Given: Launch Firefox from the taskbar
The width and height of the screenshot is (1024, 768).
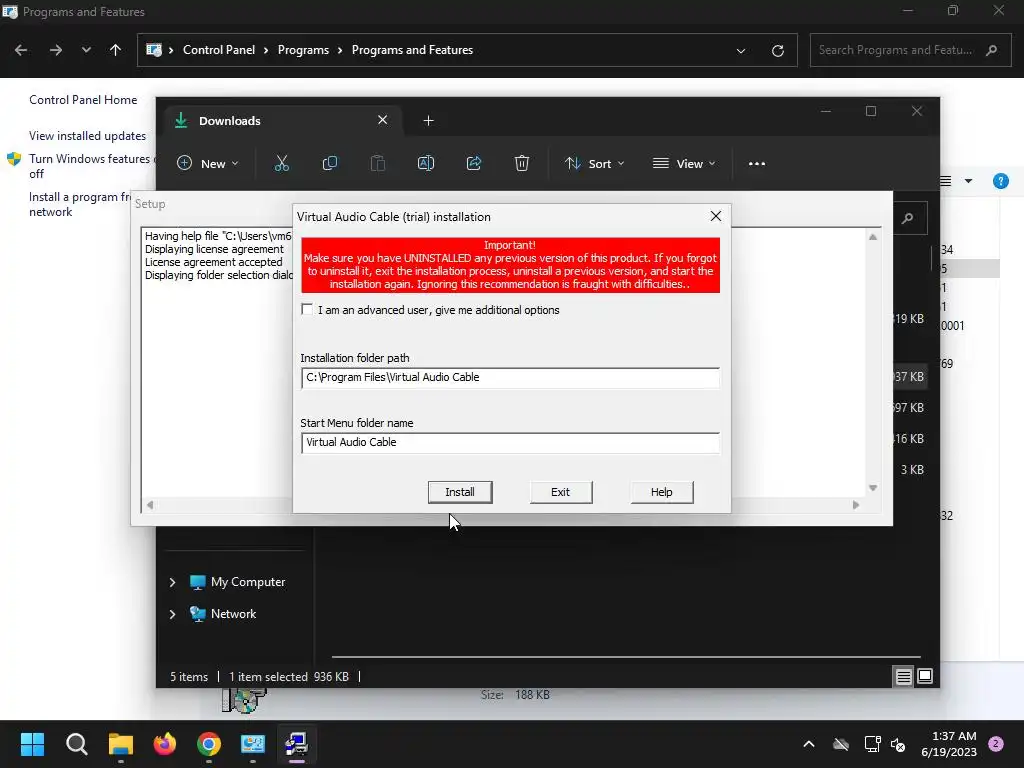Looking at the screenshot, I should [165, 744].
